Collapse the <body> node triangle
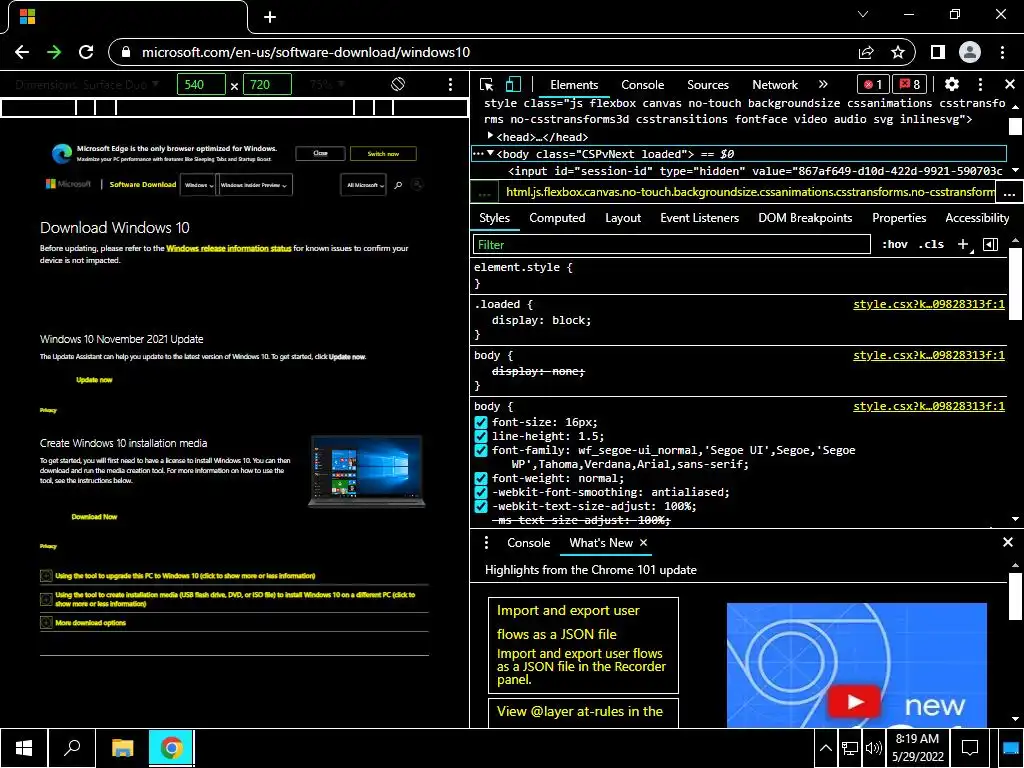This screenshot has width=1024, height=768. click(490, 153)
